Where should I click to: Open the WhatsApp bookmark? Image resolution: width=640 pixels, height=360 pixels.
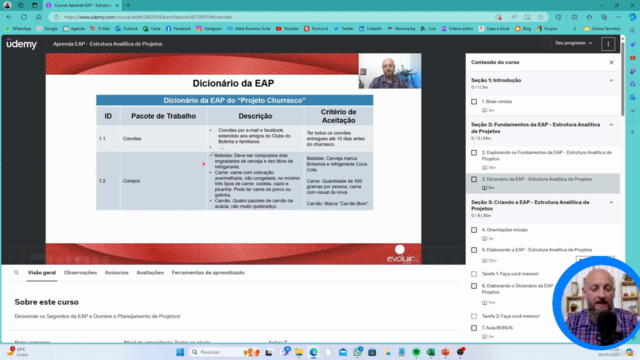pos(18,29)
